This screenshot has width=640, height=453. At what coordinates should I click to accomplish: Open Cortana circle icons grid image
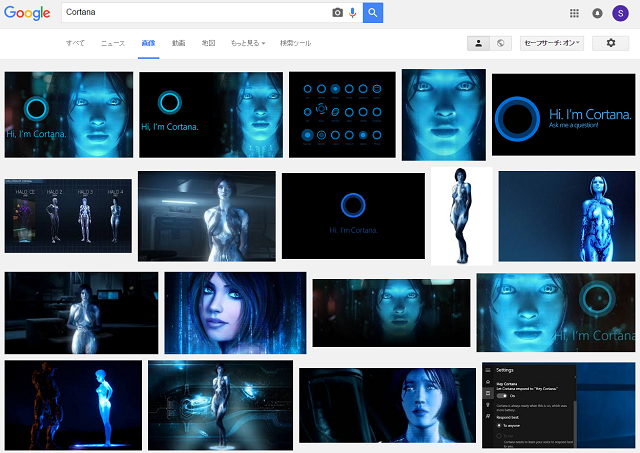342,115
